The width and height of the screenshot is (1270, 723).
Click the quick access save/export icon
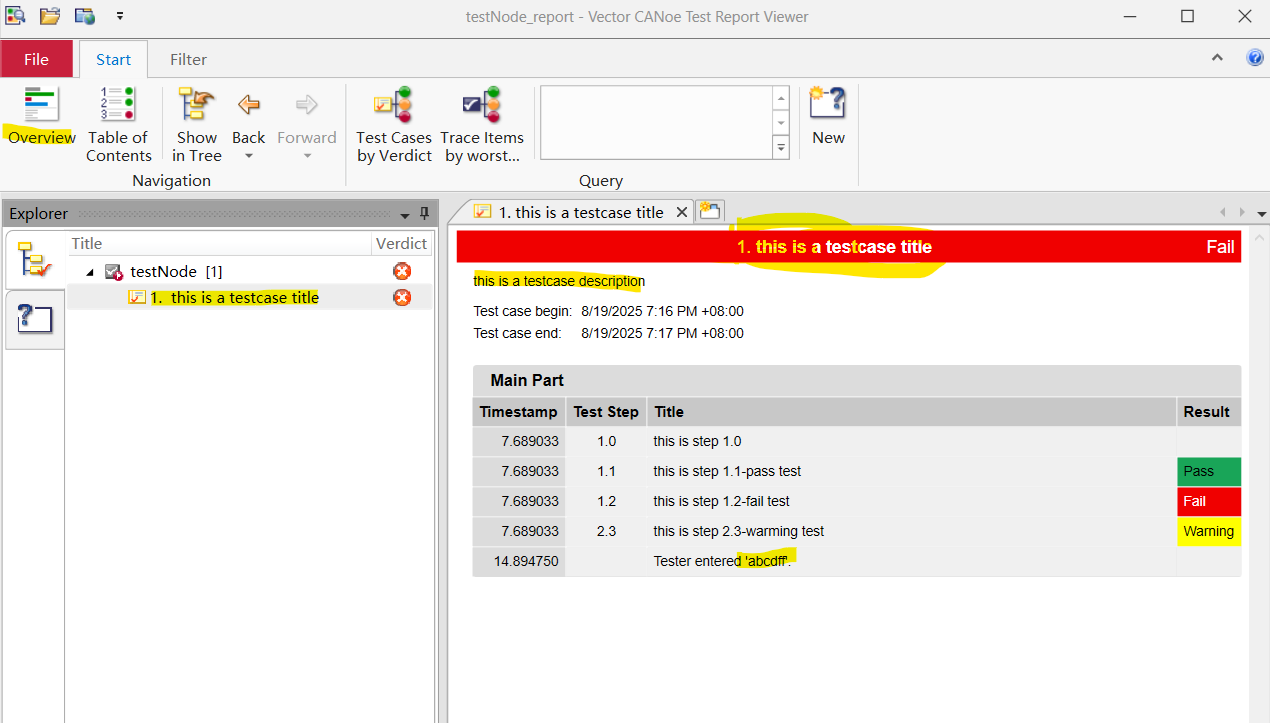tap(85, 16)
